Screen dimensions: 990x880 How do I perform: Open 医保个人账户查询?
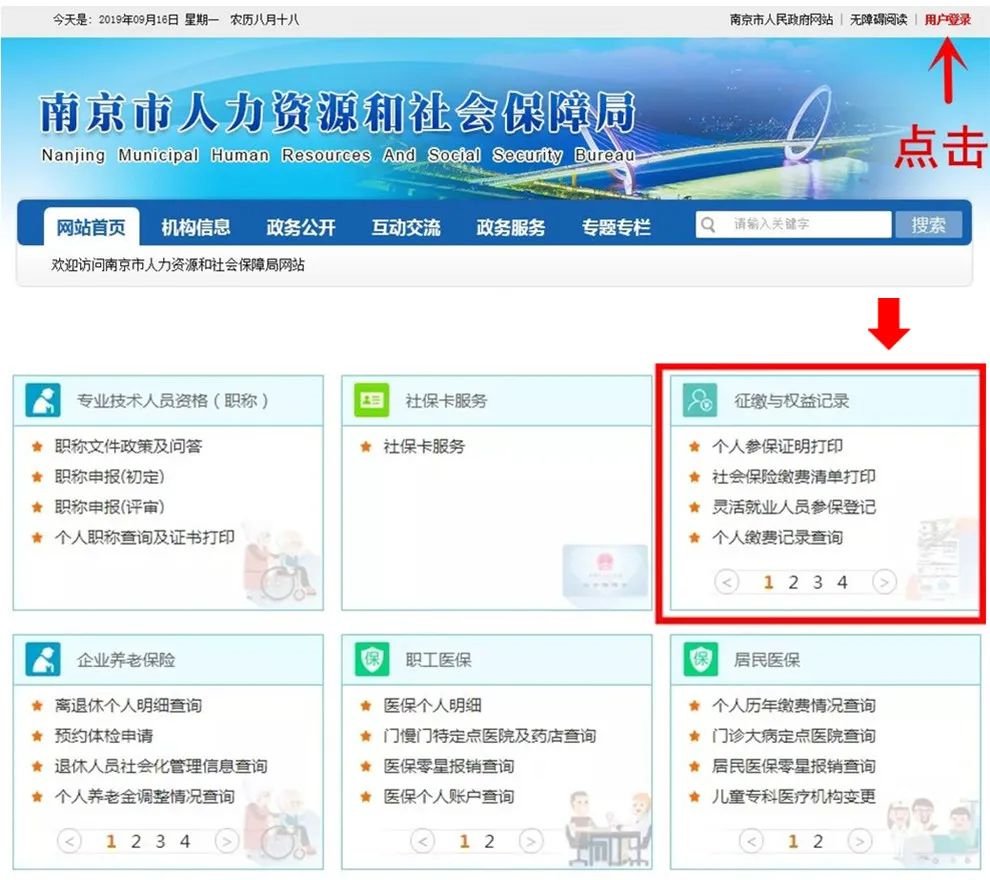coord(449,796)
